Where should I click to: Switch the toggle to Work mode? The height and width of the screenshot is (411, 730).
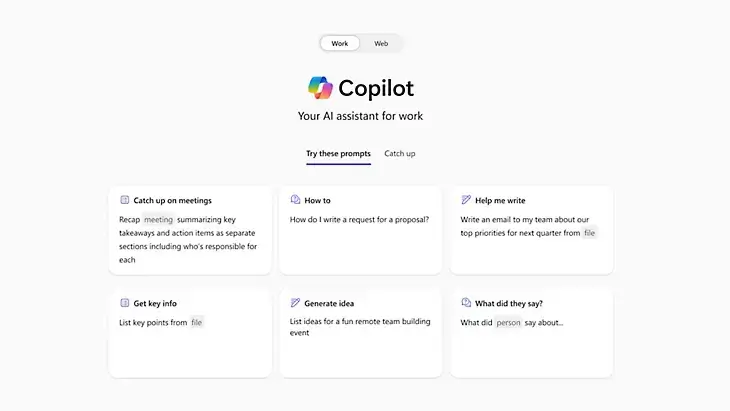coord(340,43)
